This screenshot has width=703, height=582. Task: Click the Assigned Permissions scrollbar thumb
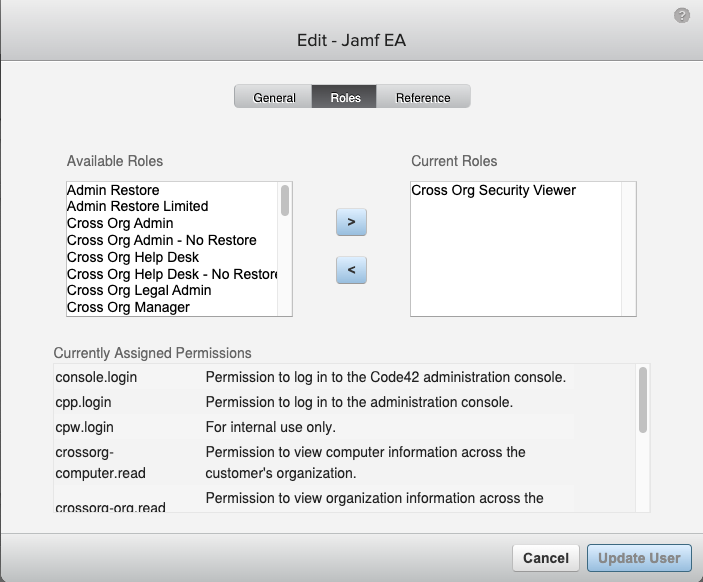[642, 400]
